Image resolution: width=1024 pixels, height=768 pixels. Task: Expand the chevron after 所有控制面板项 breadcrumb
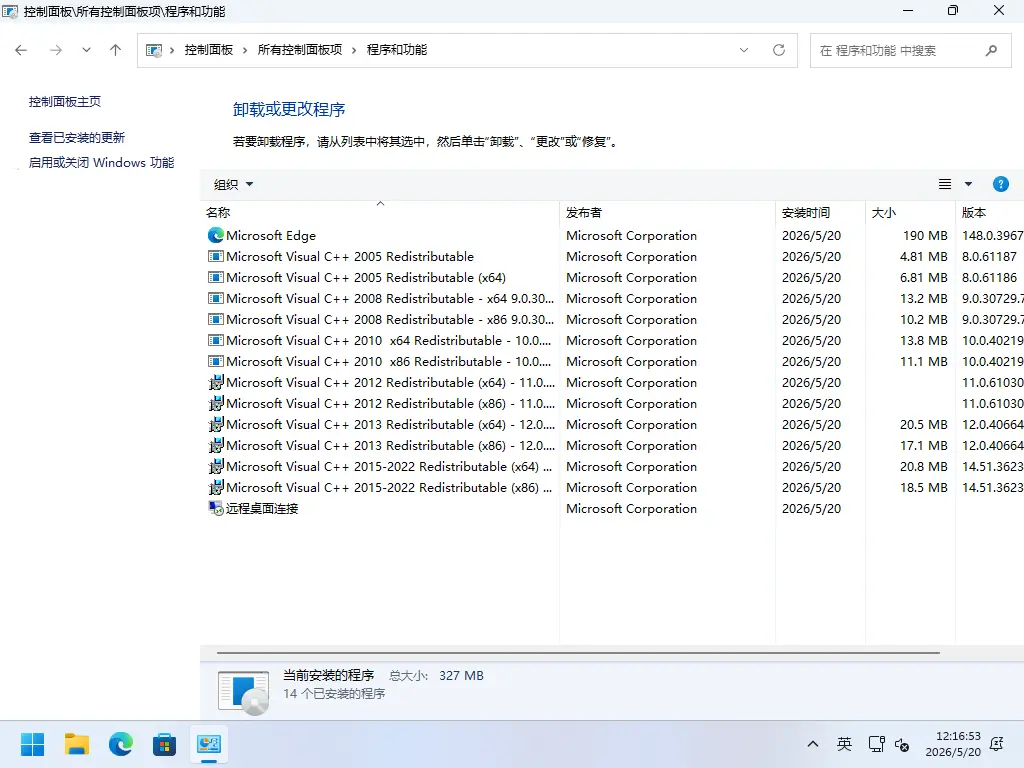tap(354, 50)
